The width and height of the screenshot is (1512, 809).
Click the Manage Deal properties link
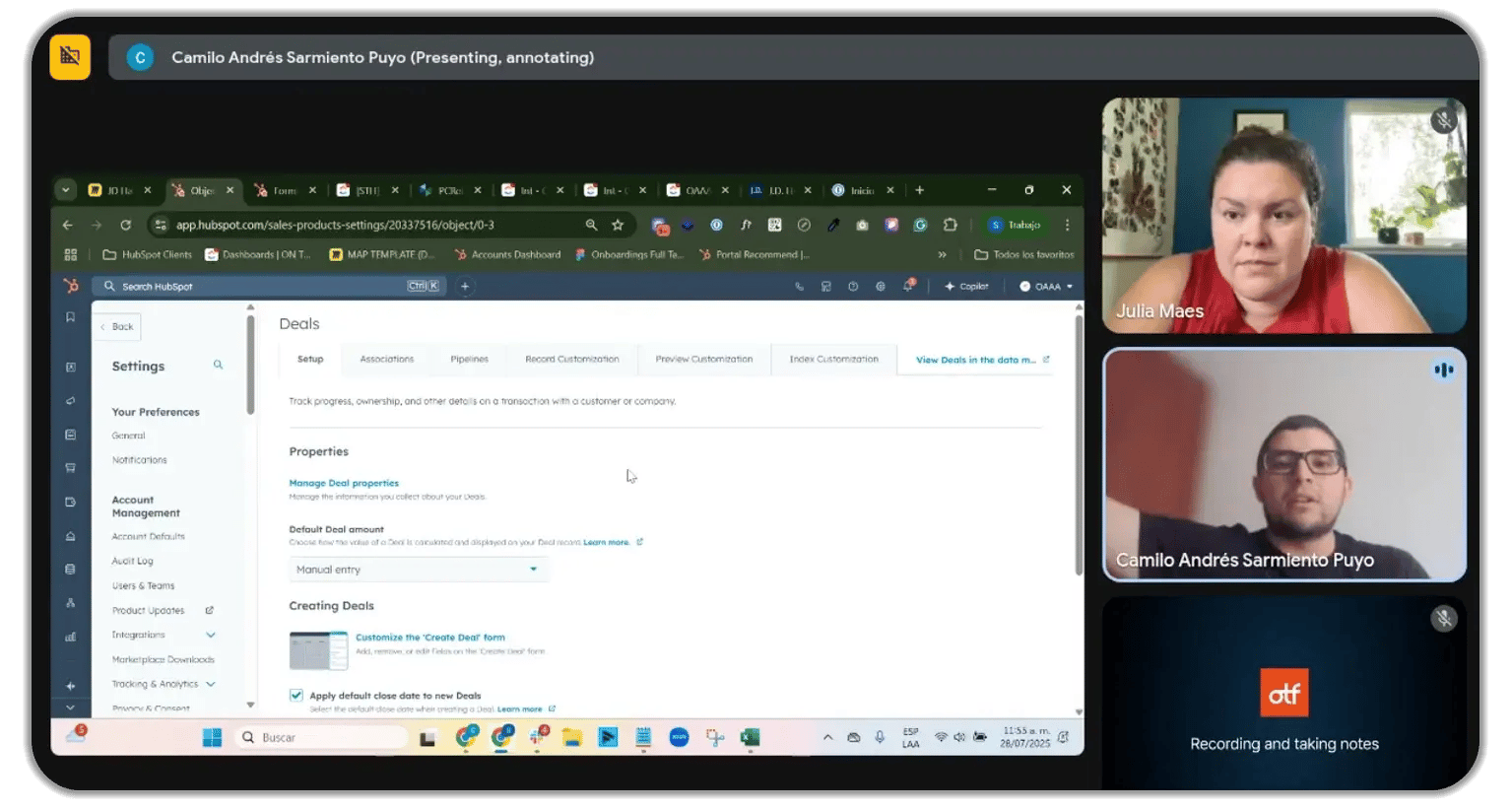[344, 482]
